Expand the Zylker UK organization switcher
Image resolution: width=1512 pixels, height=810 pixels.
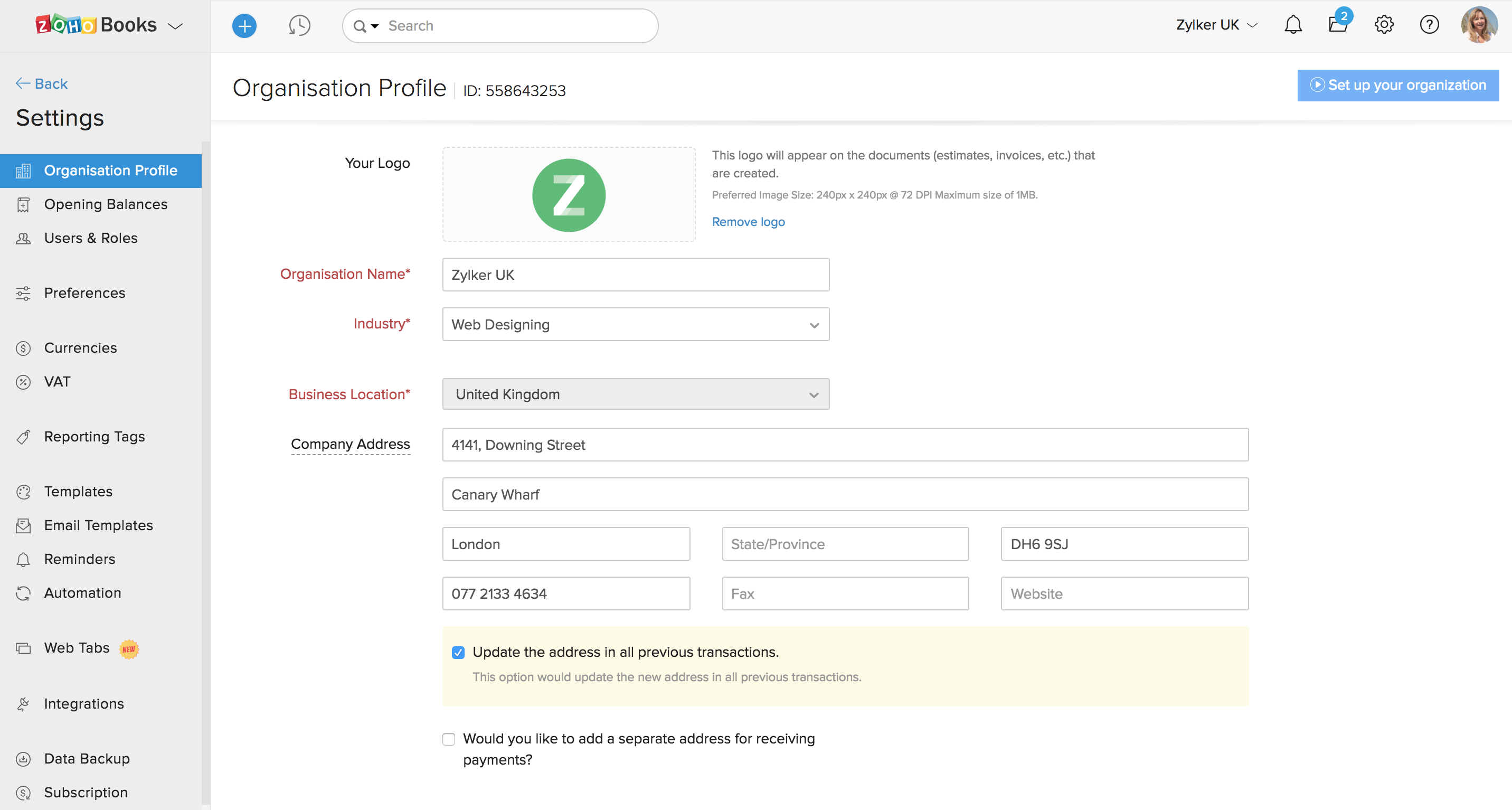(1216, 25)
